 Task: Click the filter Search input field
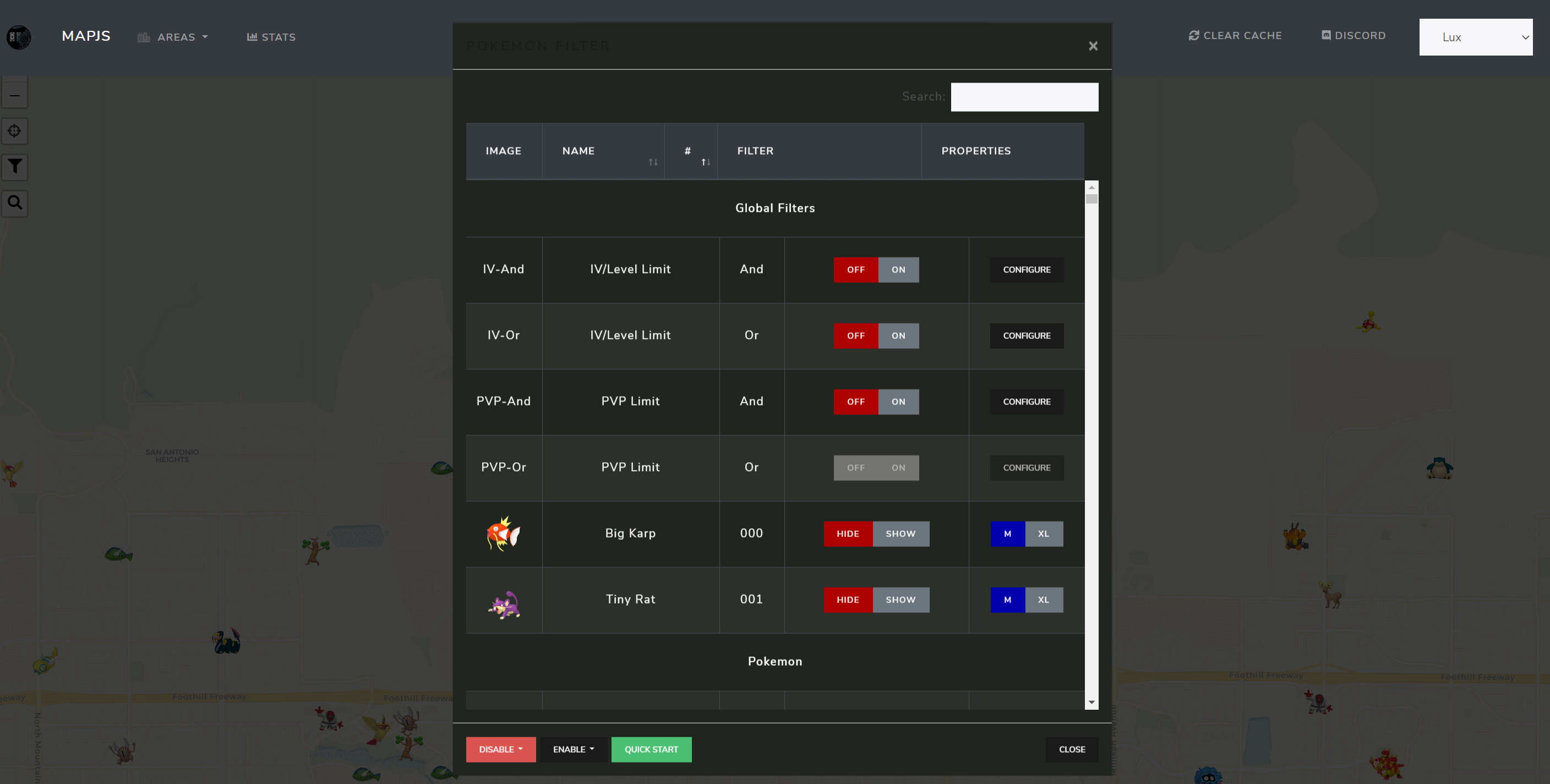pyautogui.click(x=1023, y=97)
